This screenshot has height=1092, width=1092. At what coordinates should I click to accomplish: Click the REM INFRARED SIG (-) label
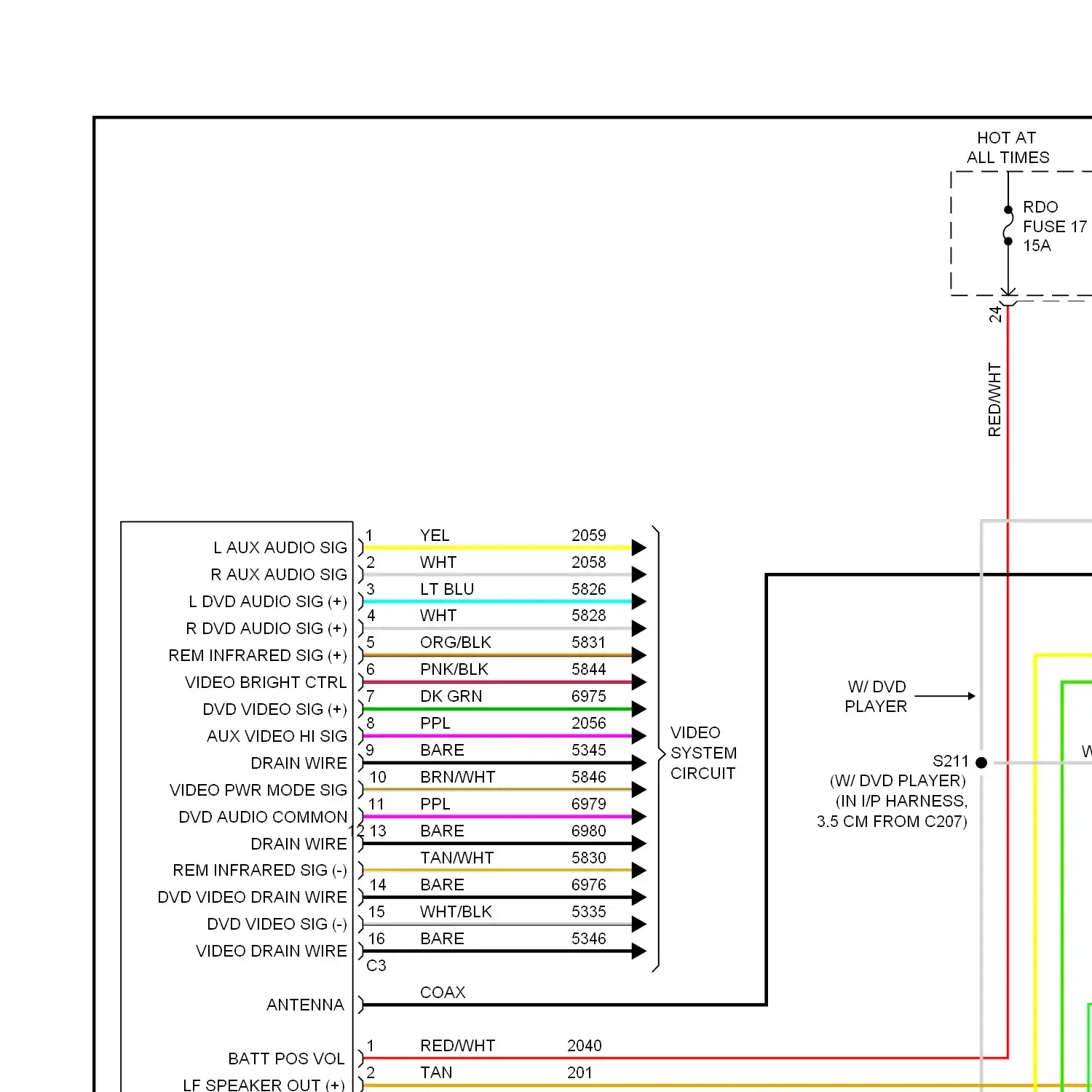click(x=260, y=870)
